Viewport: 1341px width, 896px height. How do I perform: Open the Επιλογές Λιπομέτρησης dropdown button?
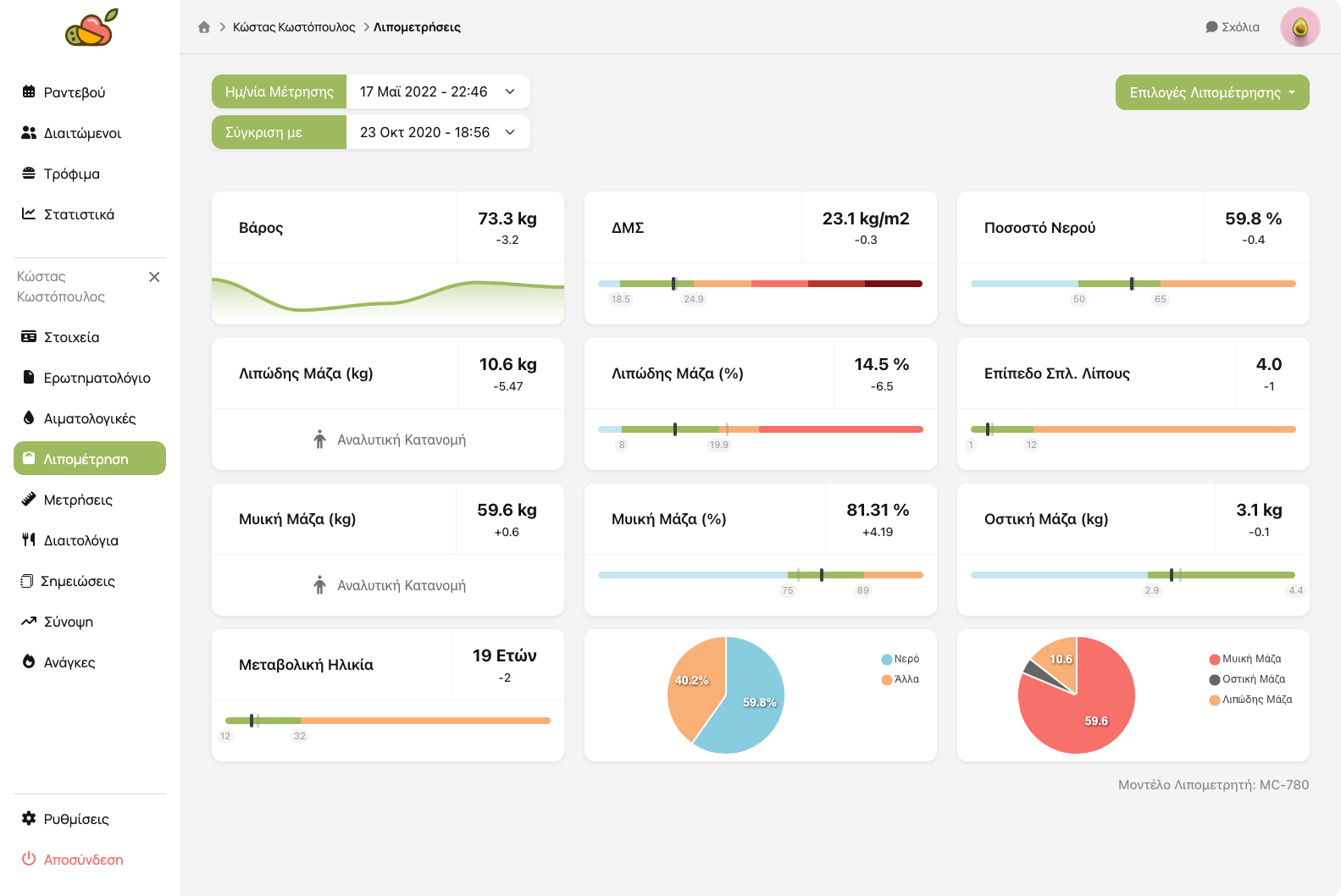[1211, 92]
